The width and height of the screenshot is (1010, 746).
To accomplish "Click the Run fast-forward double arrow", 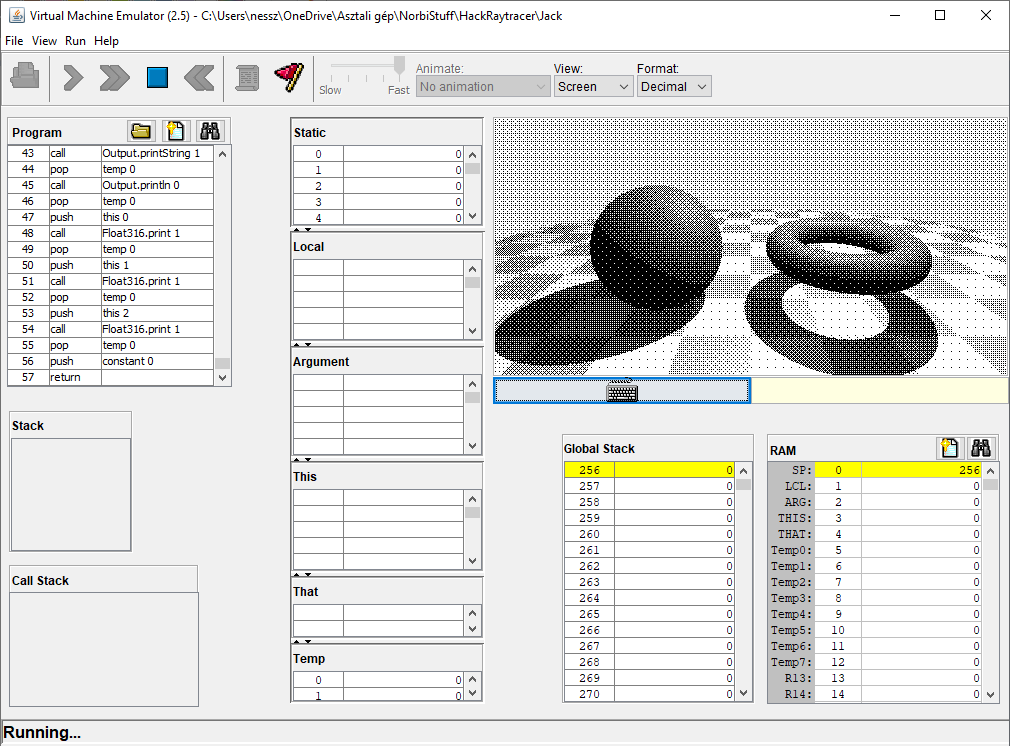I will [x=114, y=77].
